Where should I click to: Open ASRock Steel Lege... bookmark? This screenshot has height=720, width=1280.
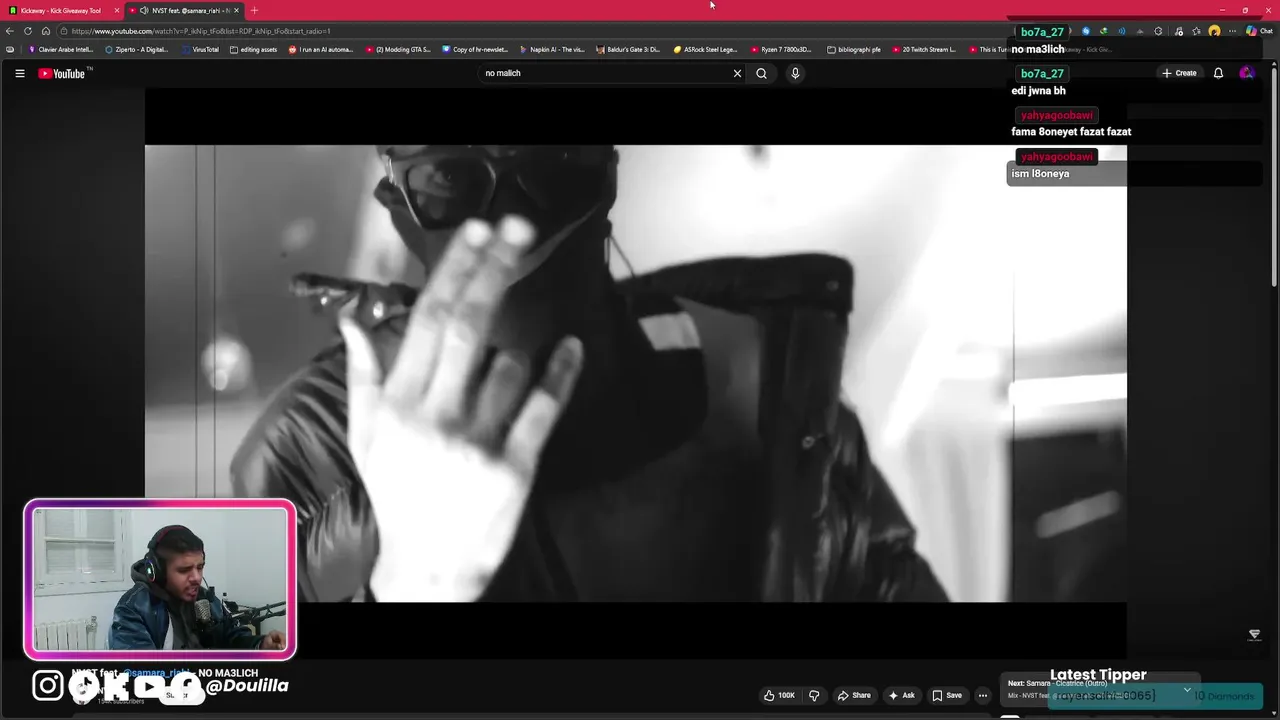(x=705, y=49)
